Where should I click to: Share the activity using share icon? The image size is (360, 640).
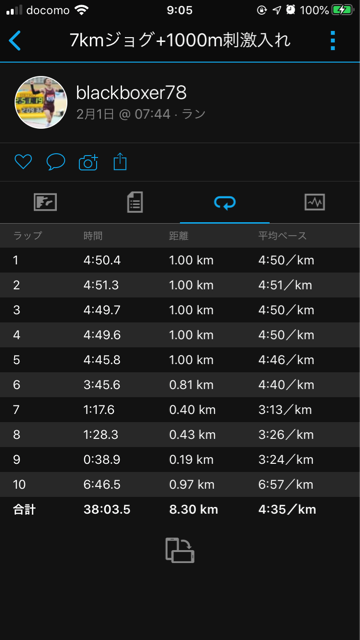(120, 162)
